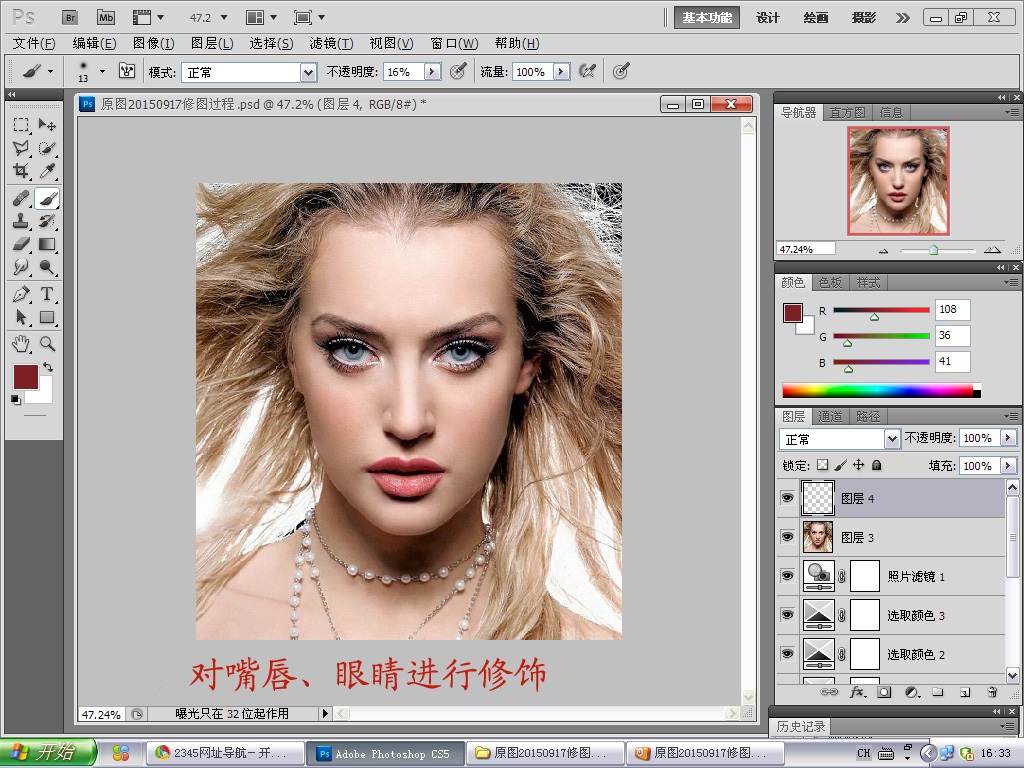
Task: Click the Eyedropper tool
Action: [x=47, y=172]
